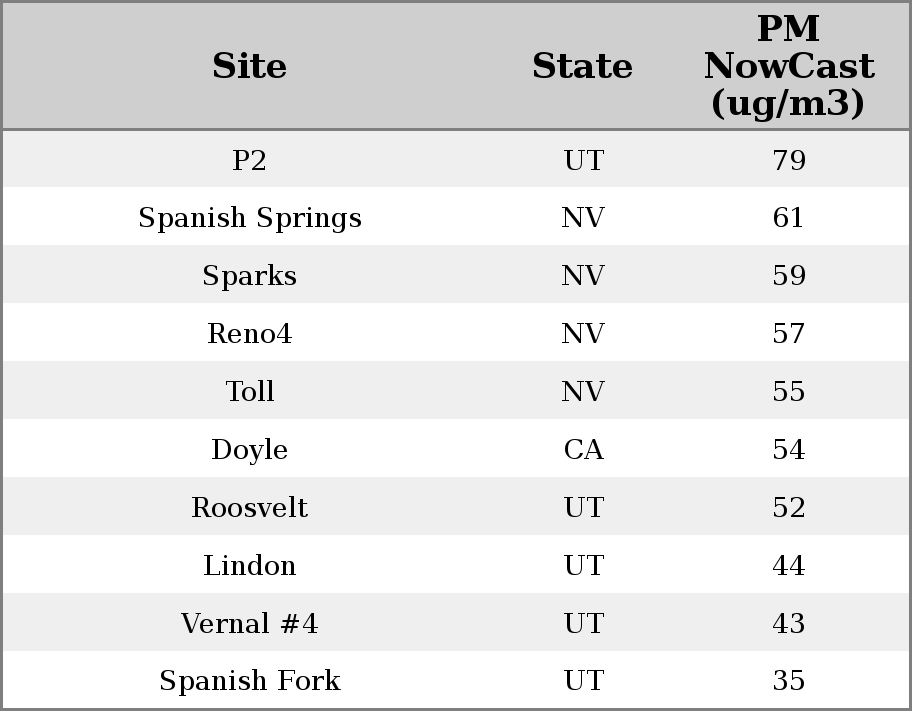Click the Roosvelt site name

[x=249, y=508]
